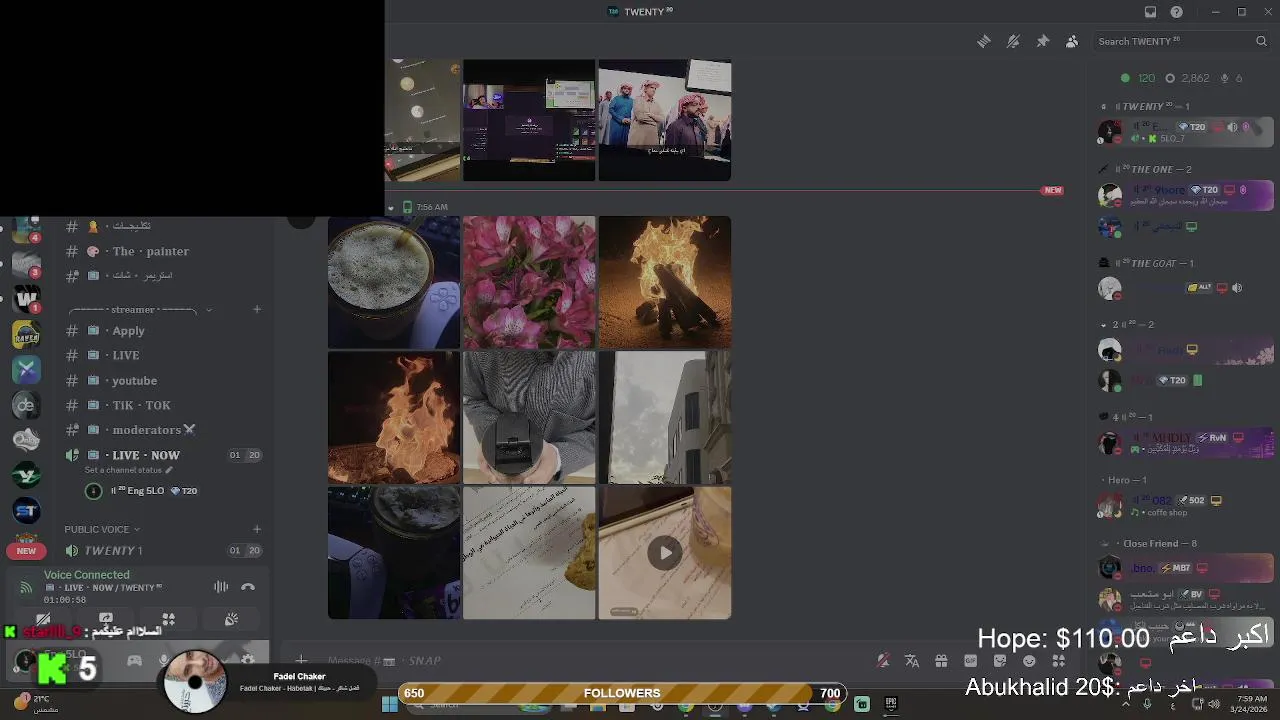The height and width of the screenshot is (720, 1280).
Task: Select the ST server icon
Action: click(x=27, y=511)
